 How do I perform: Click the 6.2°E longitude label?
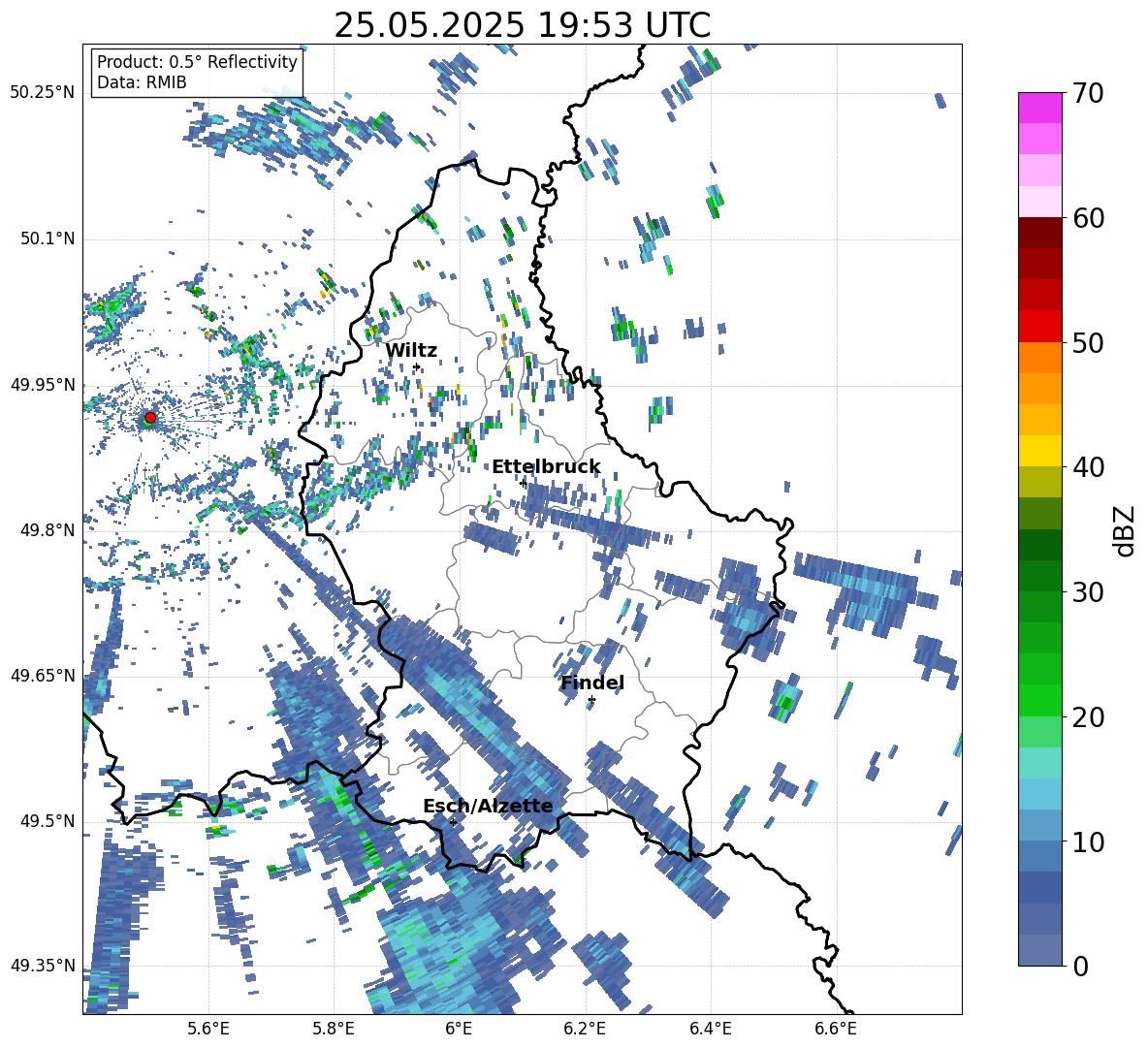[585, 1030]
